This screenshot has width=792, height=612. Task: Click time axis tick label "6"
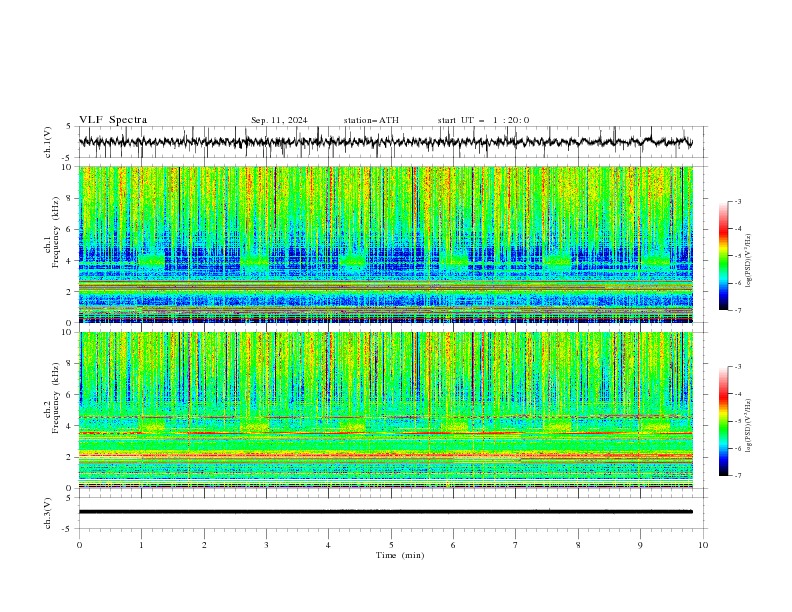(x=453, y=545)
